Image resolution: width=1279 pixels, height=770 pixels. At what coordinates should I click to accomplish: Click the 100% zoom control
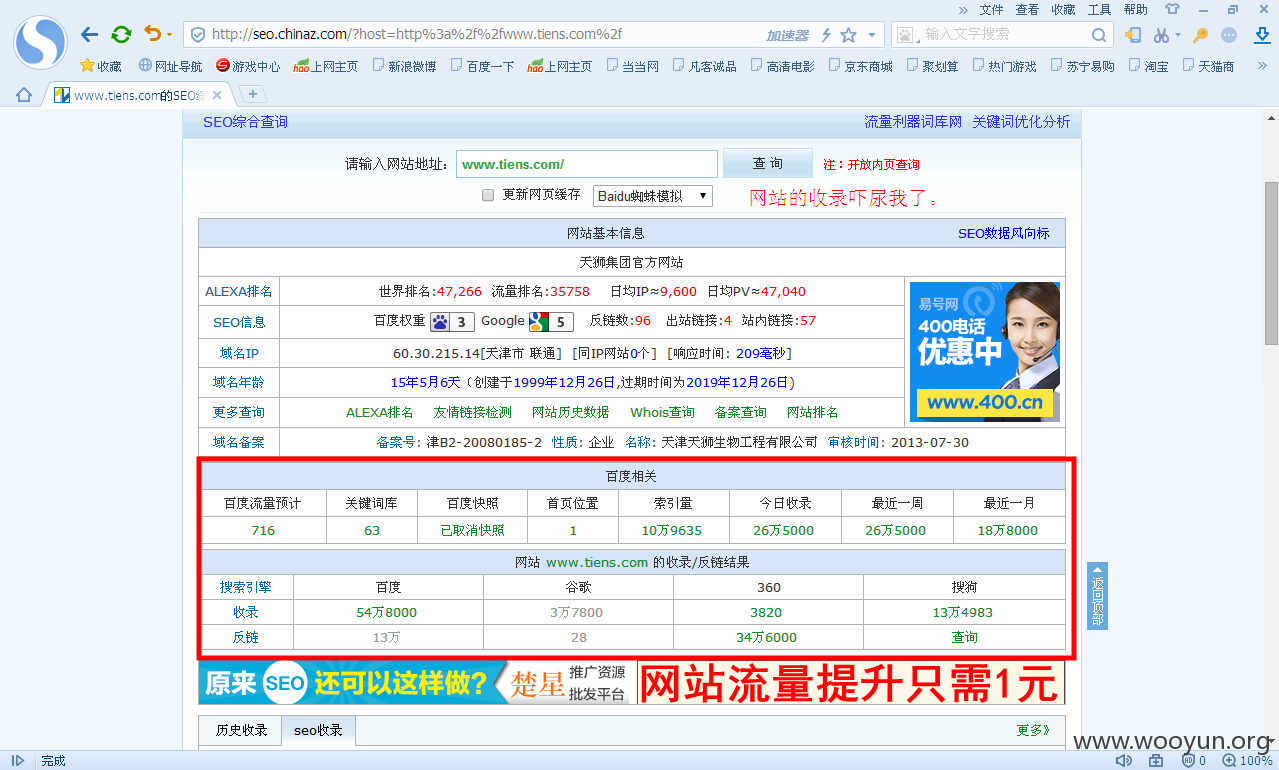click(x=1246, y=761)
